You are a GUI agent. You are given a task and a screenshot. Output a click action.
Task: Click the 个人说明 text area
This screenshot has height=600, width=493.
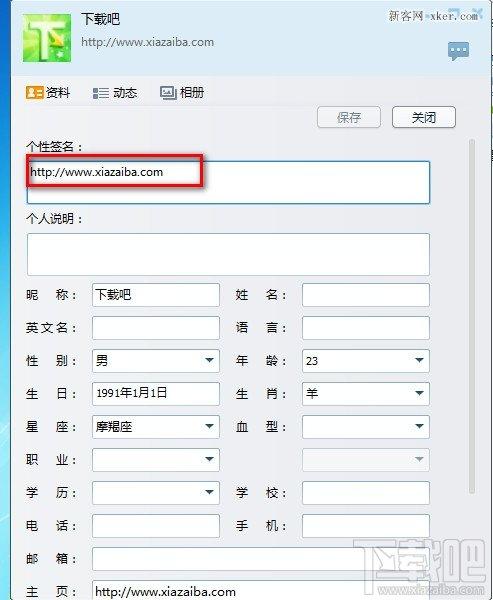pos(228,254)
